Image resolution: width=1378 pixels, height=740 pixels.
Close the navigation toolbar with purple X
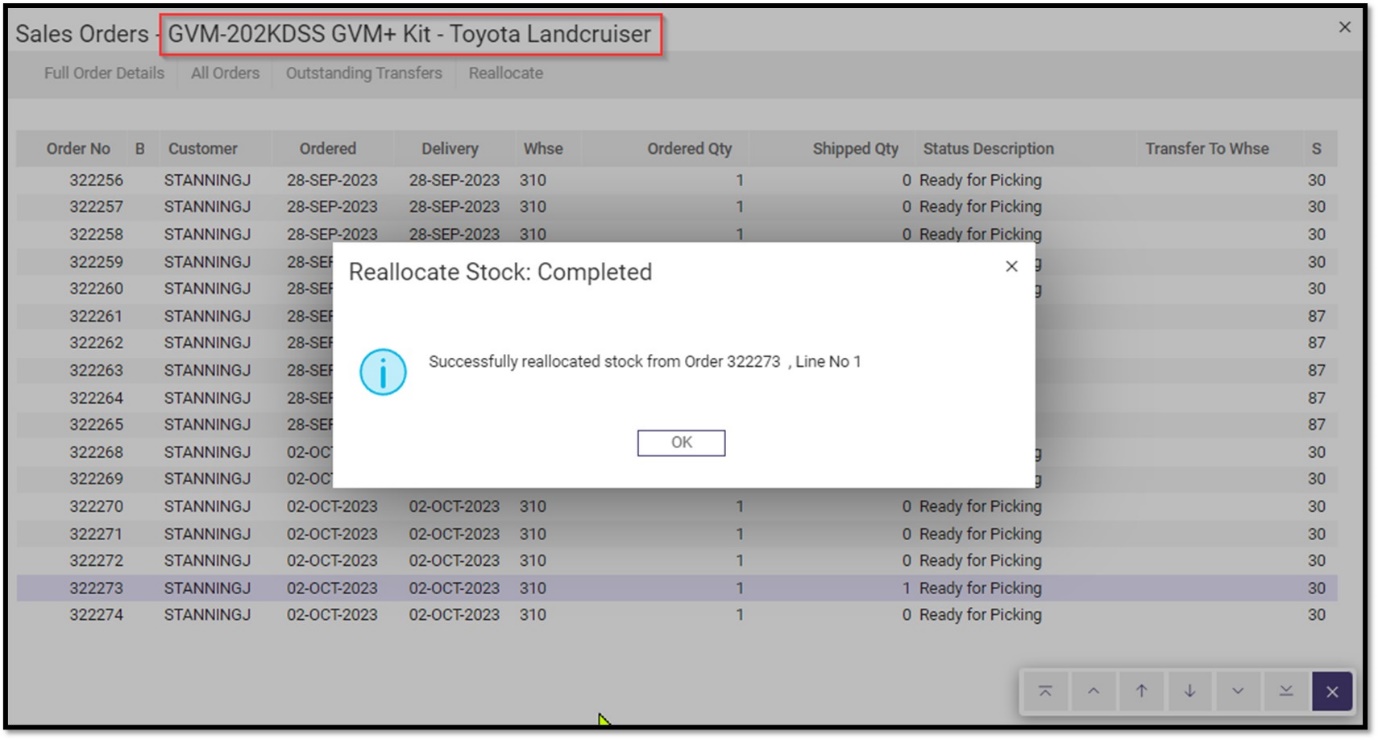coord(1332,692)
